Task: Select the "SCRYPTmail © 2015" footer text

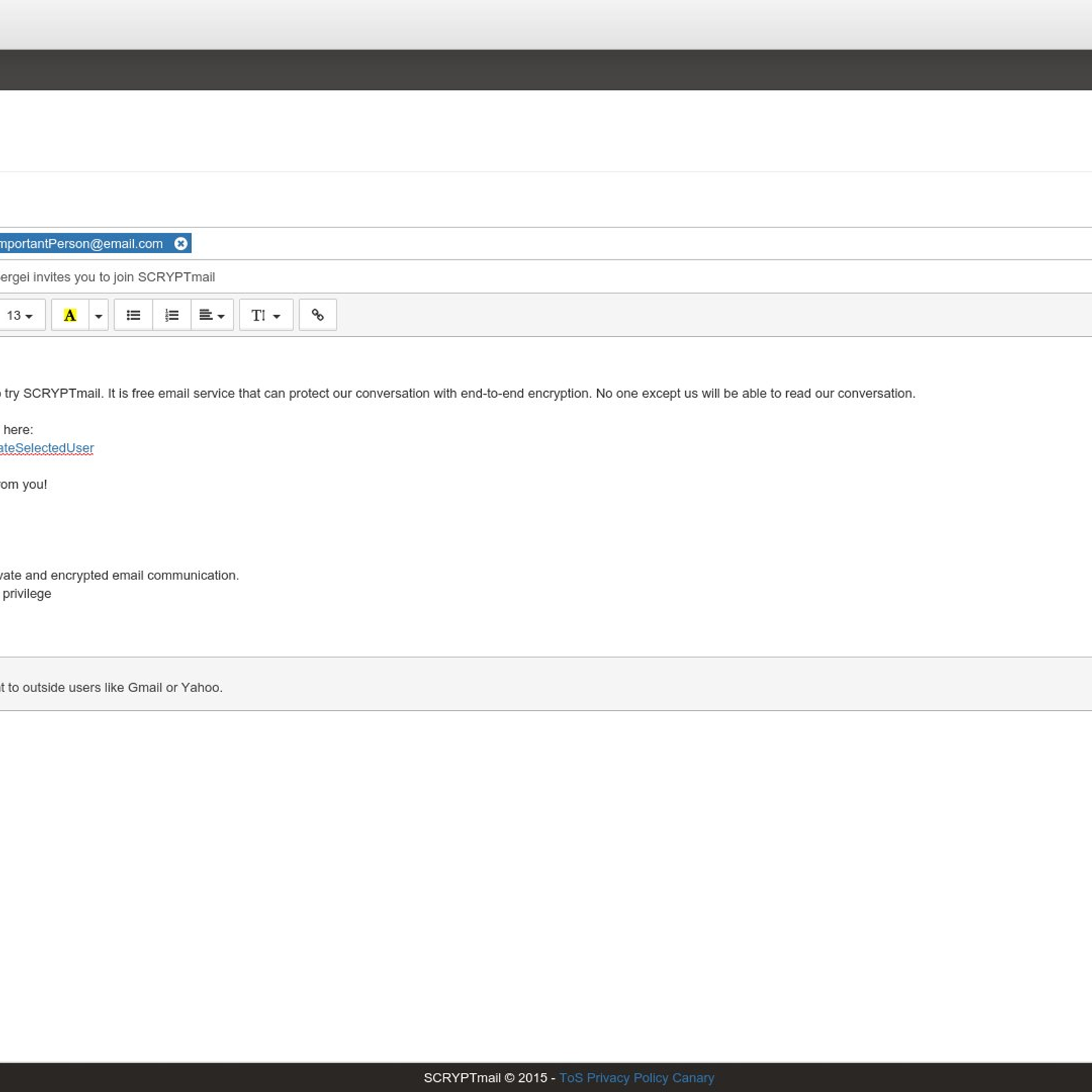Action: (x=485, y=1078)
